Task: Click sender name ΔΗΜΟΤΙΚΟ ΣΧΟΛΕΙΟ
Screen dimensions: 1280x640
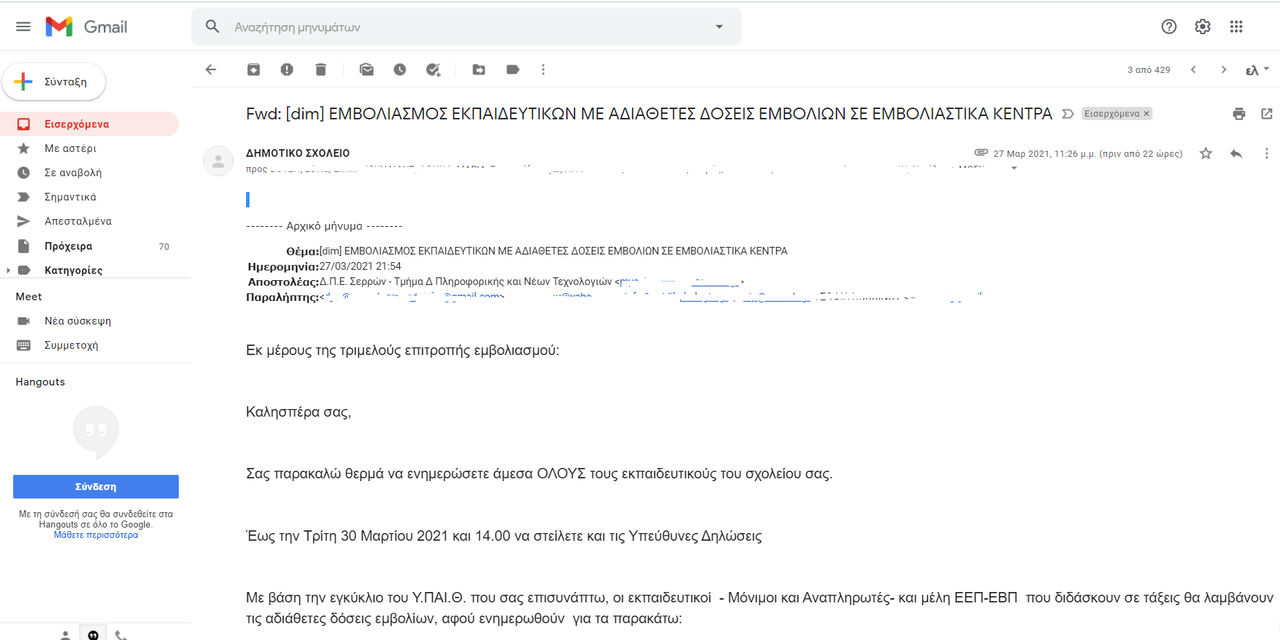Action: (298, 153)
